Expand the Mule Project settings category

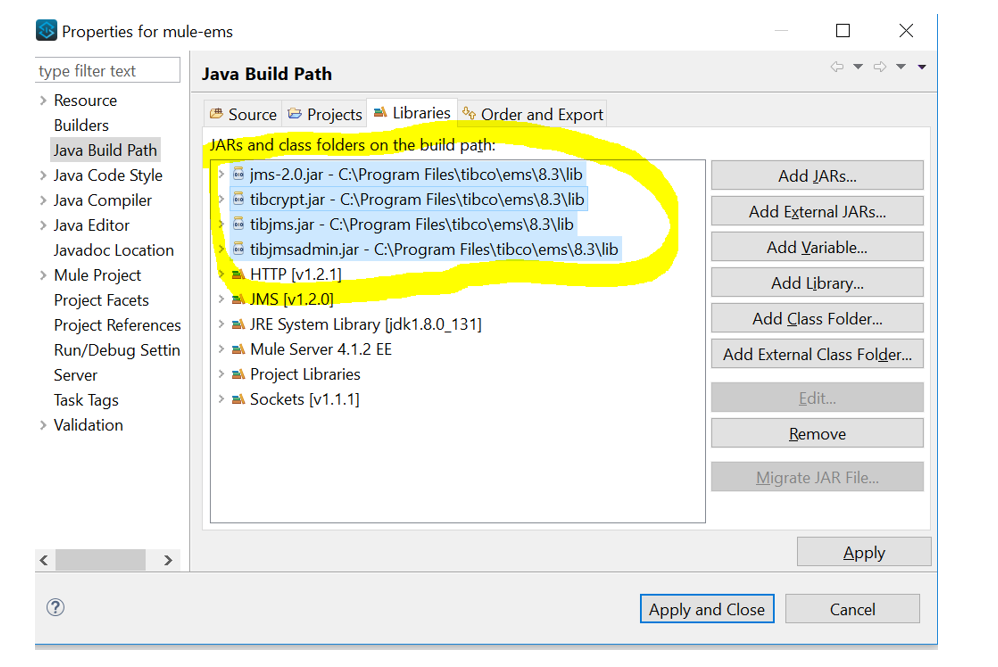[x=43, y=275]
